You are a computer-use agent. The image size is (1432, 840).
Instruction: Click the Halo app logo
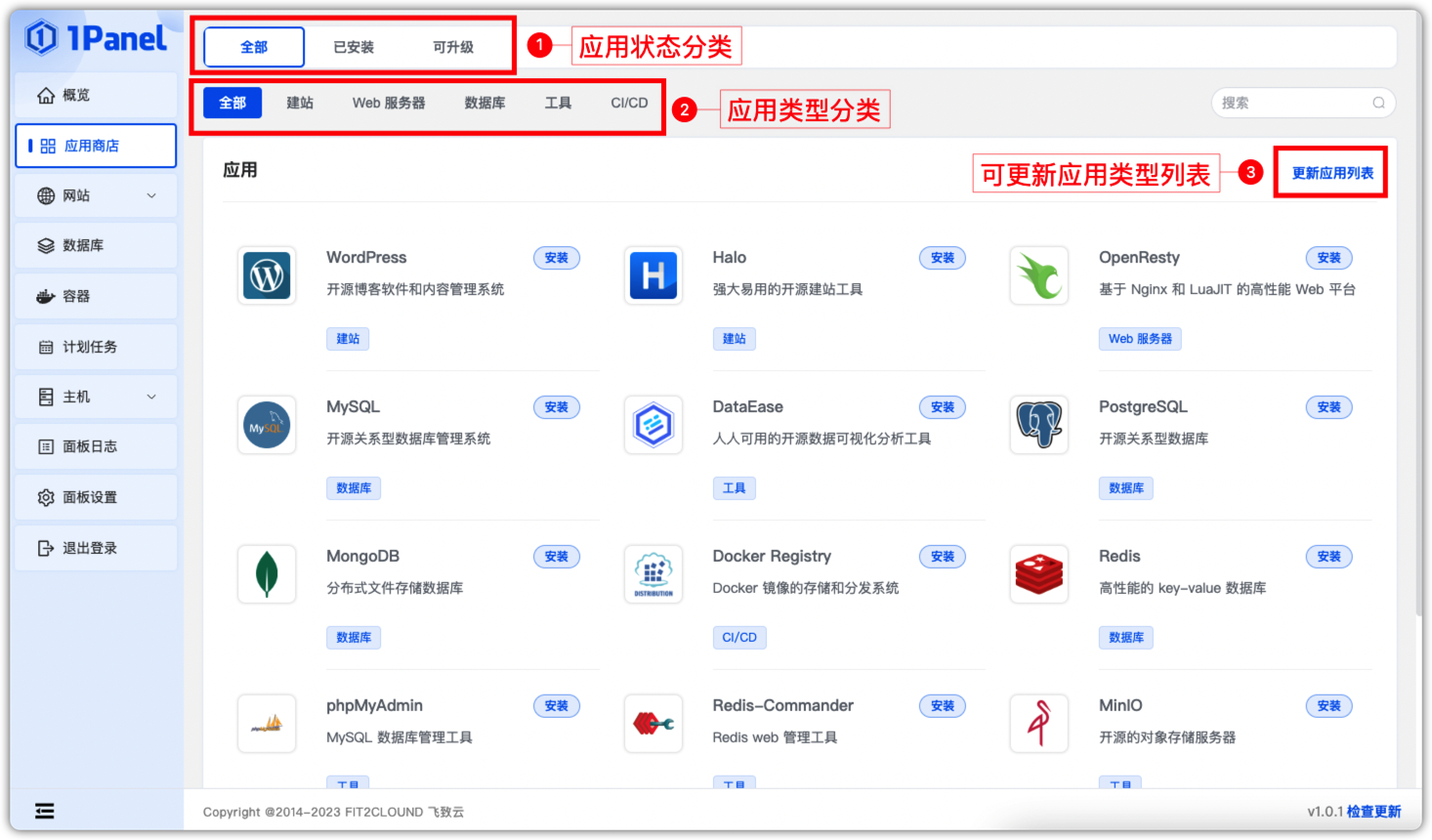click(x=653, y=275)
